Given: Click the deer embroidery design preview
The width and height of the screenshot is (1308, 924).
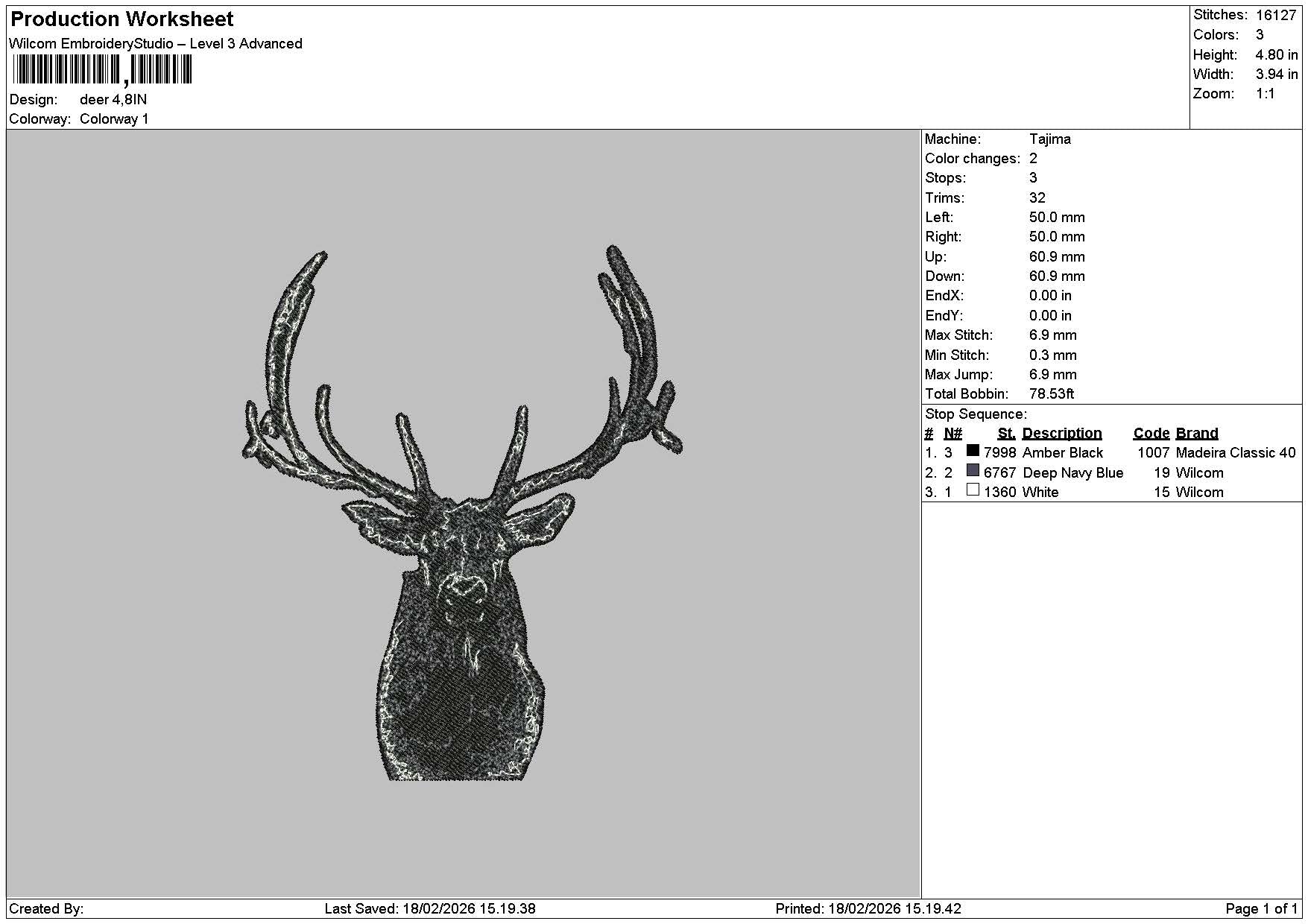Looking at the screenshot, I should (x=462, y=513).
